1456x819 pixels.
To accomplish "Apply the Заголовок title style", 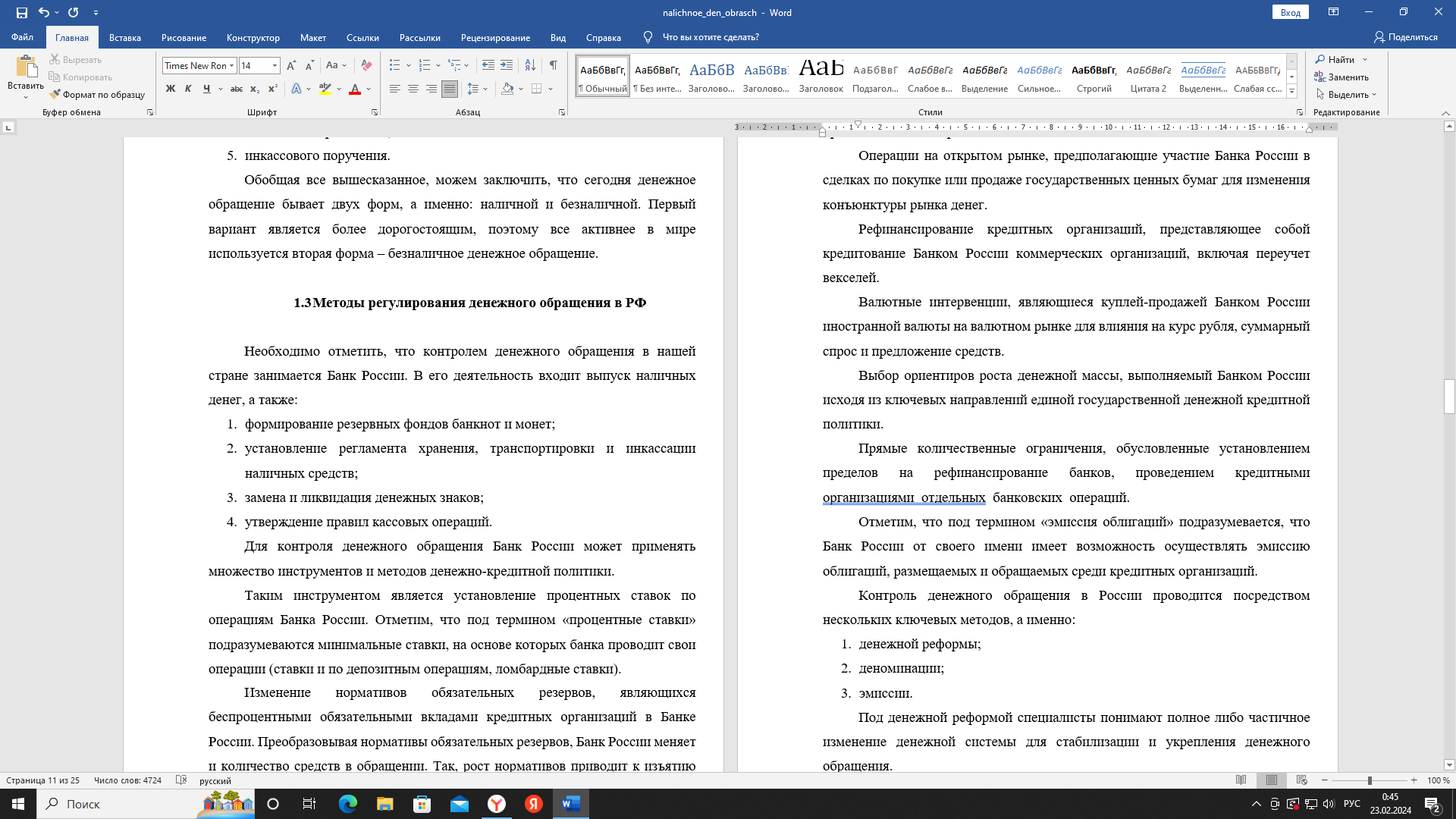I will coord(821,76).
